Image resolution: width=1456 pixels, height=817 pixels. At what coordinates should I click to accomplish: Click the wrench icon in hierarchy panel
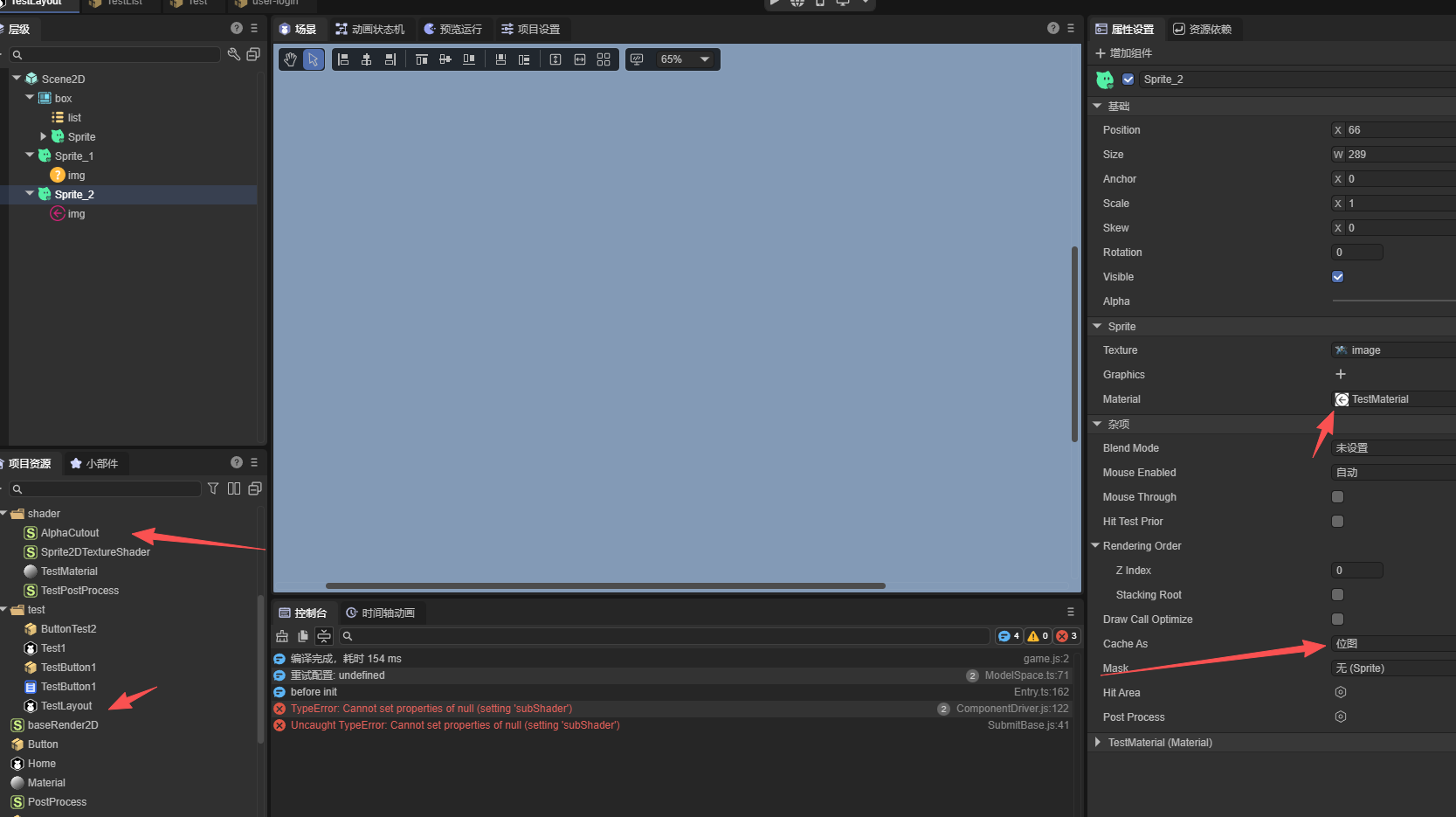click(x=233, y=54)
